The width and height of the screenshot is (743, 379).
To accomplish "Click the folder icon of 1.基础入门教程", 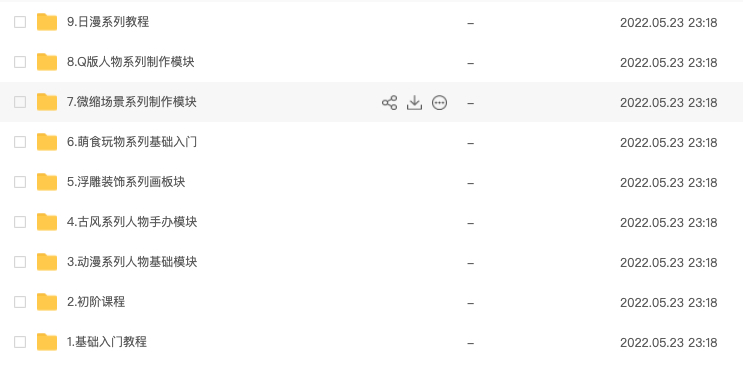I will [47, 342].
